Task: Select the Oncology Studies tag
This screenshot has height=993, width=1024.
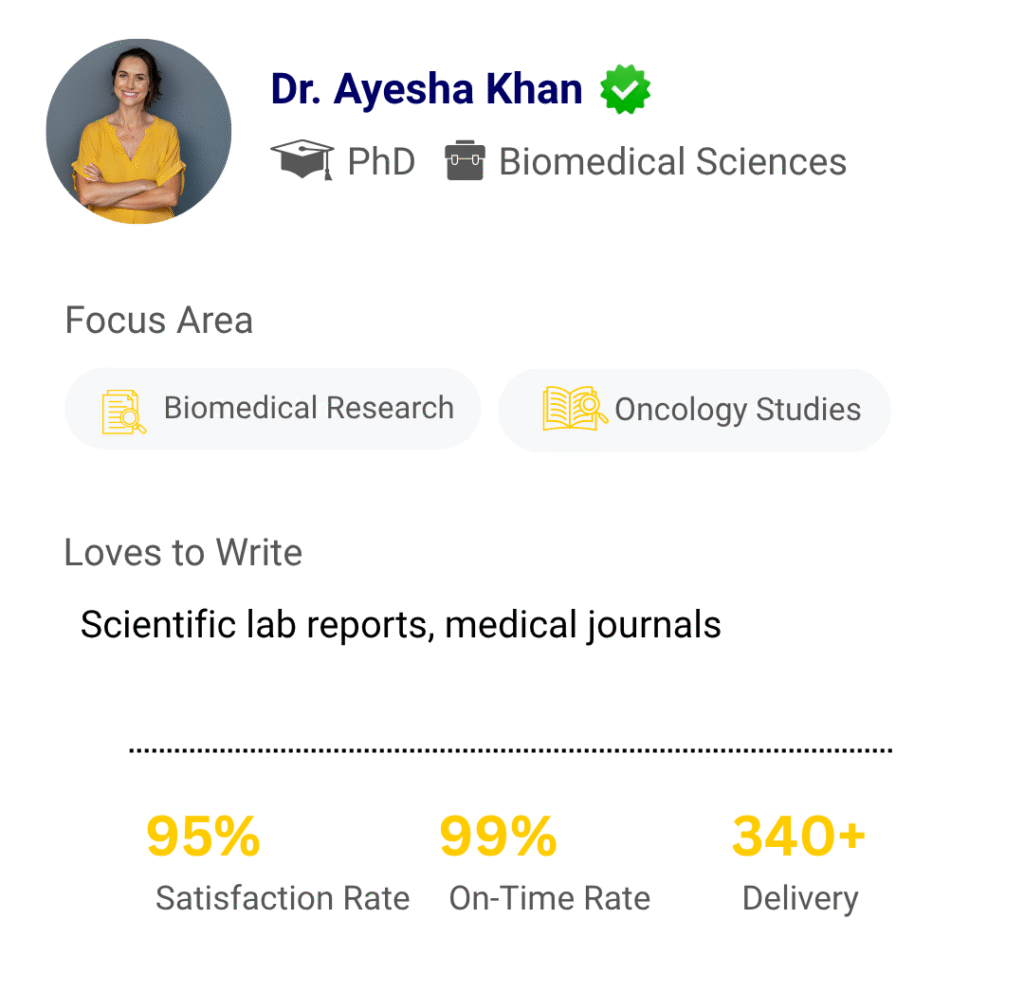Action: pyautogui.click(x=694, y=410)
